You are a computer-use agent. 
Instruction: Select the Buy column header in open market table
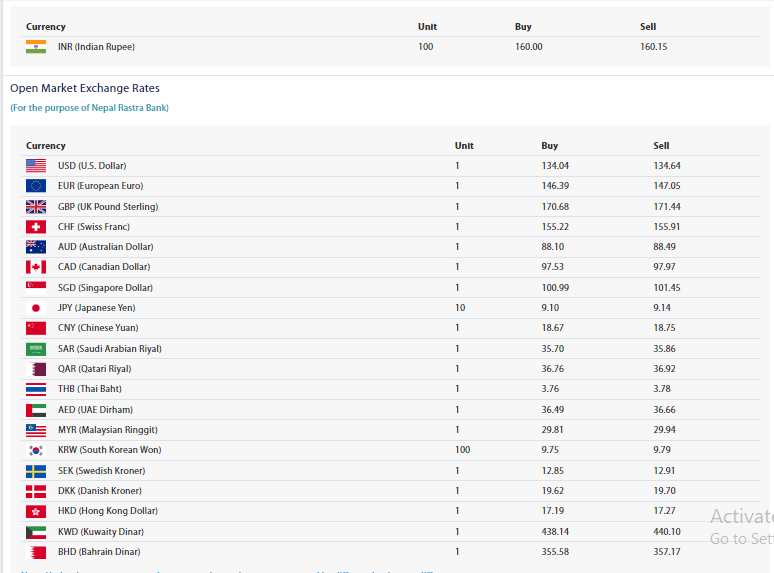point(550,146)
